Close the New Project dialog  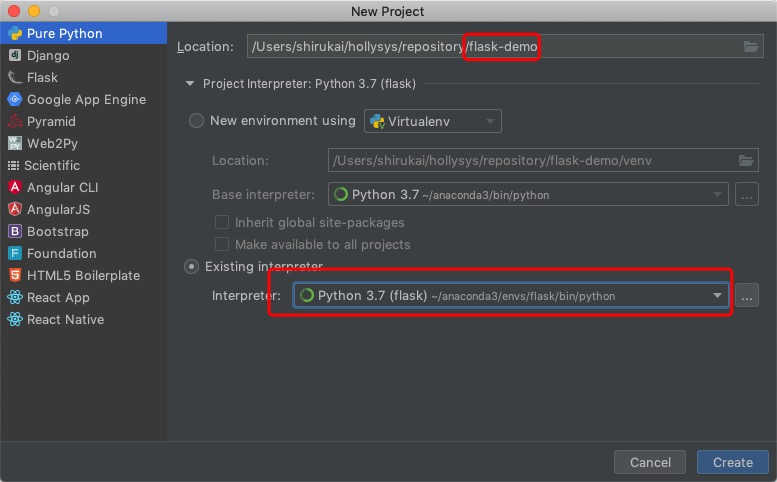[14, 11]
